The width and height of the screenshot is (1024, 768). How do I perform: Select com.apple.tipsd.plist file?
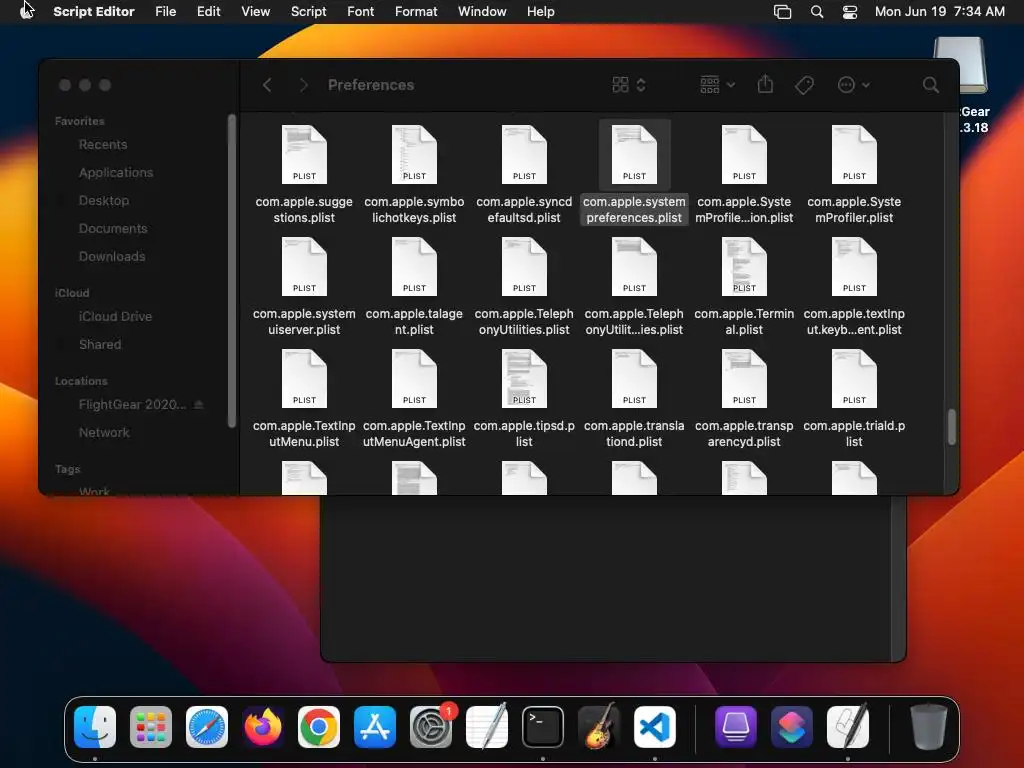[x=524, y=398]
